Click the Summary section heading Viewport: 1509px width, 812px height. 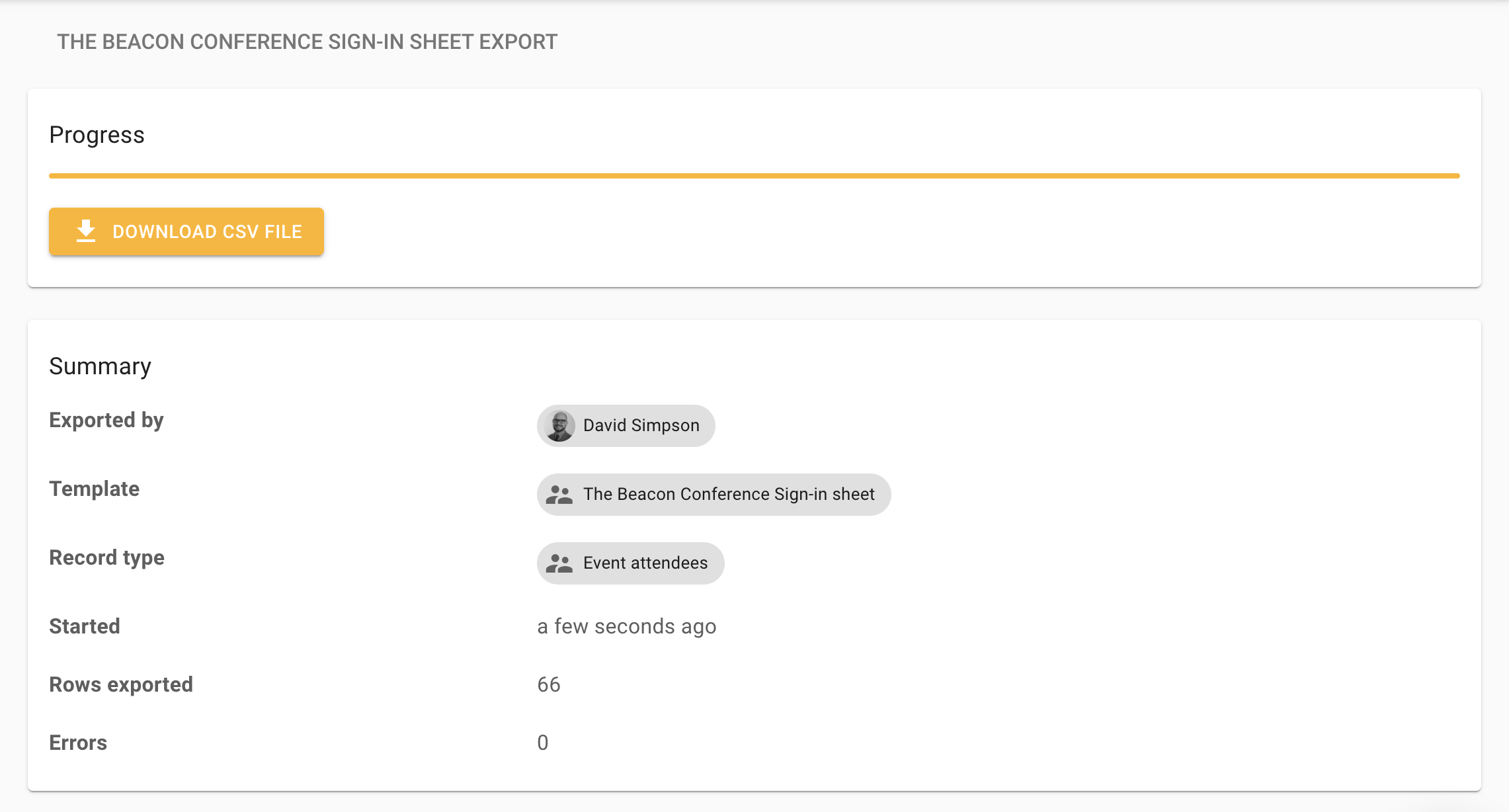pos(100,366)
